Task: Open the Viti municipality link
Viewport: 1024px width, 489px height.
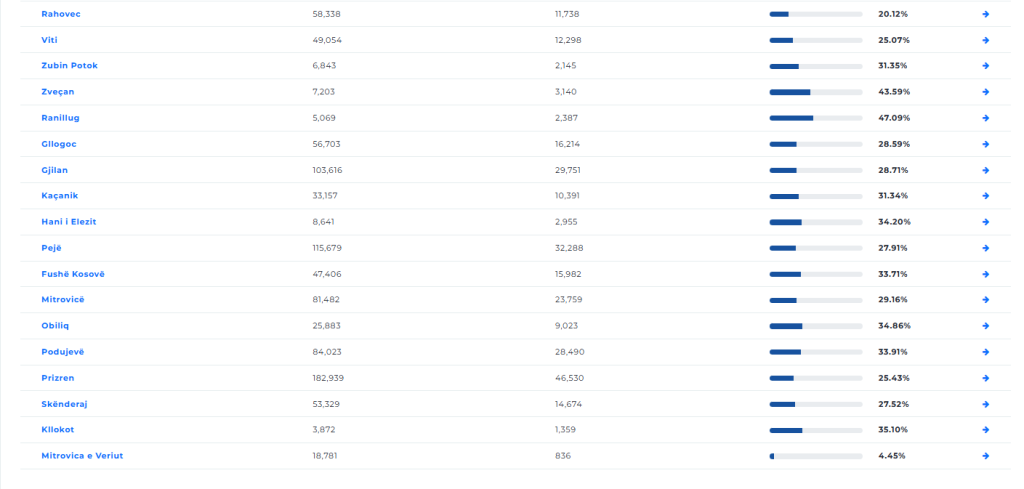Action: (49, 40)
